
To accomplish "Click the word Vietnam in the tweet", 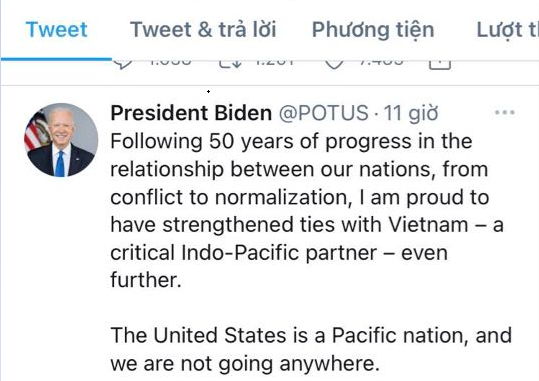I will click(x=428, y=225).
